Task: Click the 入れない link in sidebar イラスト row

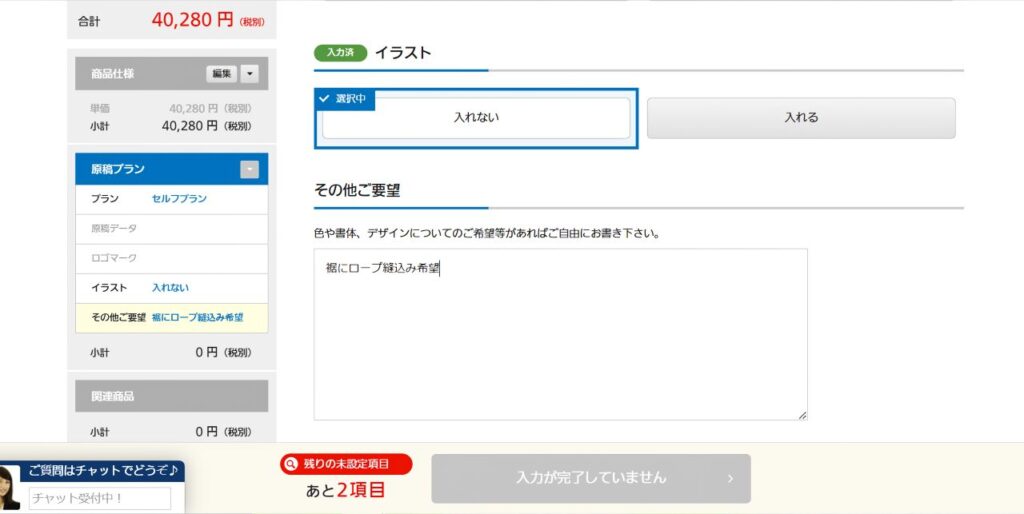Action: coord(170,287)
